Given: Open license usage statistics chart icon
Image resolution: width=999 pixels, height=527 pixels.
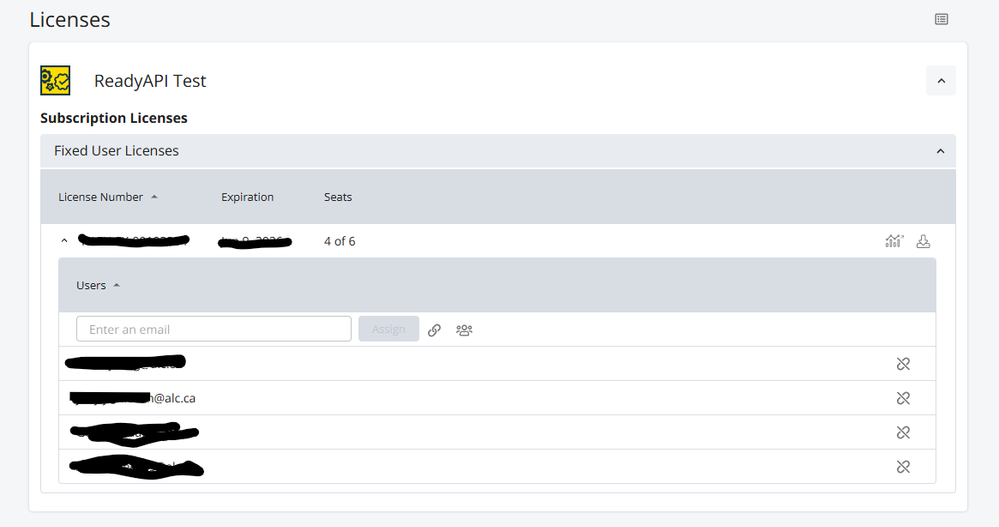Looking at the screenshot, I should coord(895,241).
